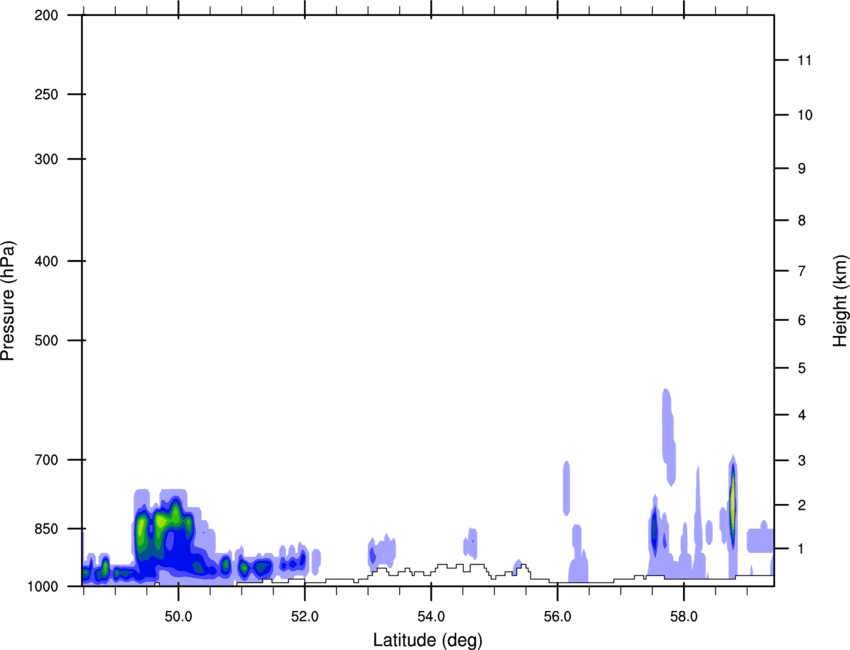Screen dimensions: 850x650
Task: Click the Latitude (deg) axis title
Action: [427, 640]
